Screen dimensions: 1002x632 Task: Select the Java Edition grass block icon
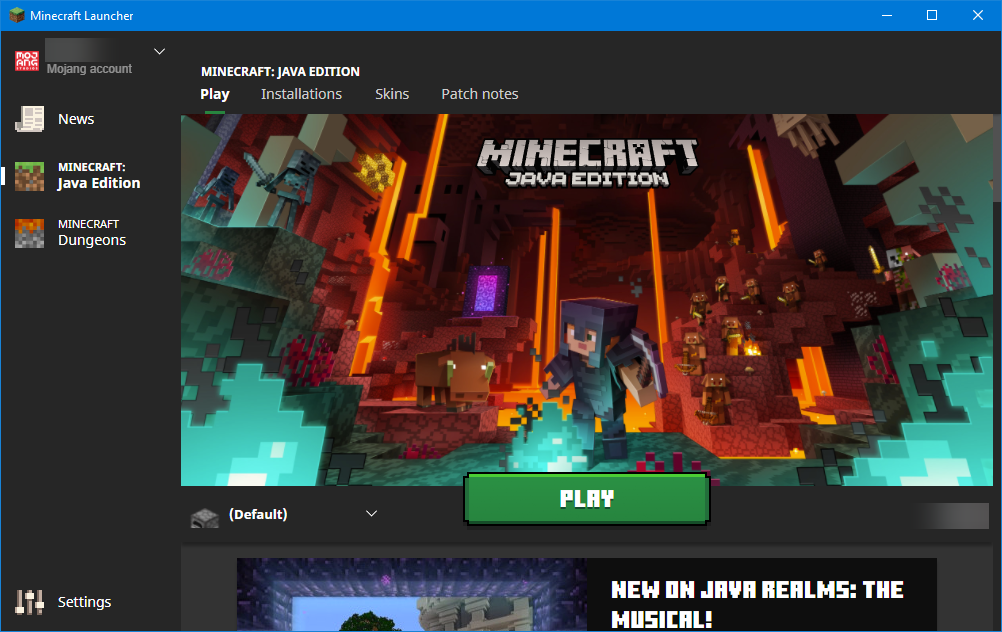29,176
